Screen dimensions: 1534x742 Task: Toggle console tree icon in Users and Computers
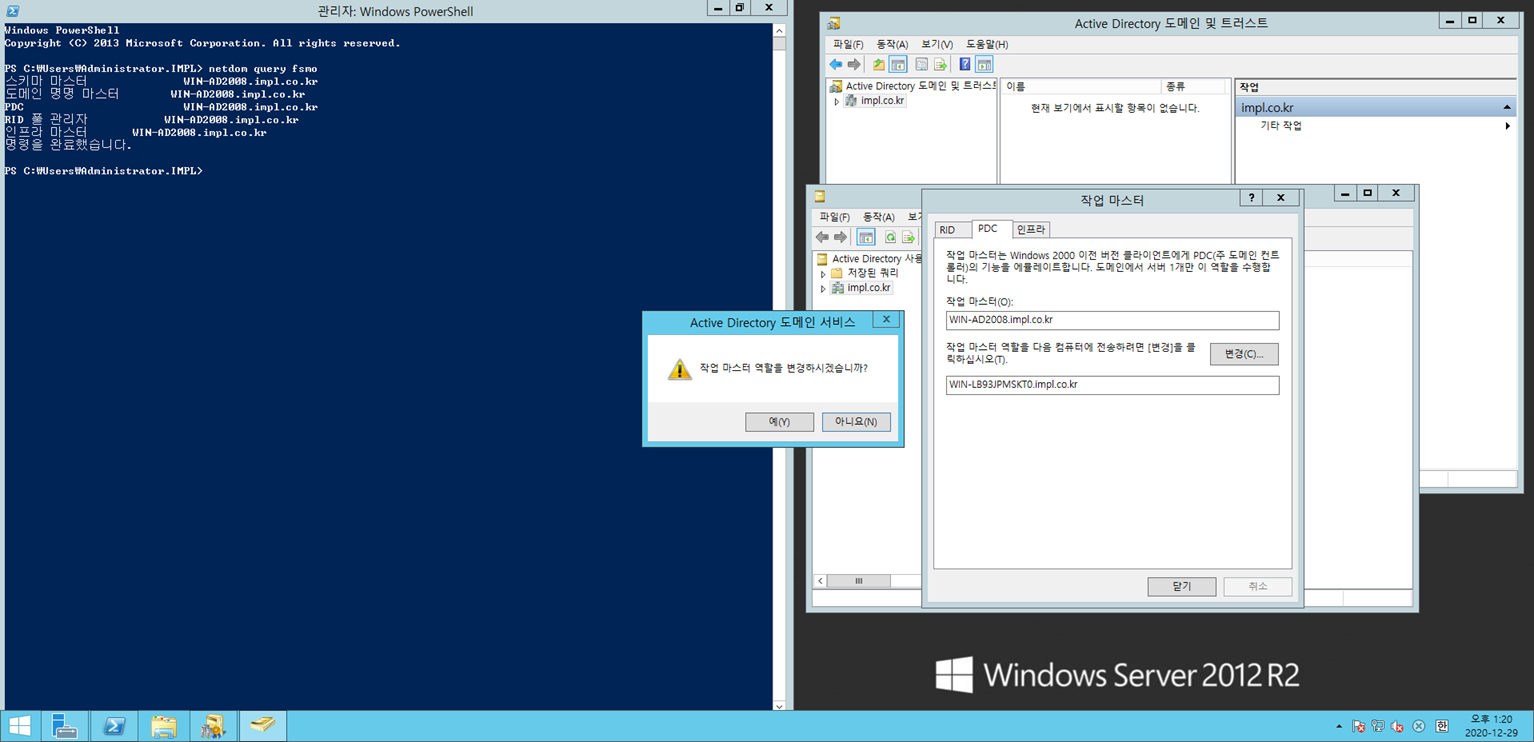[866, 237]
